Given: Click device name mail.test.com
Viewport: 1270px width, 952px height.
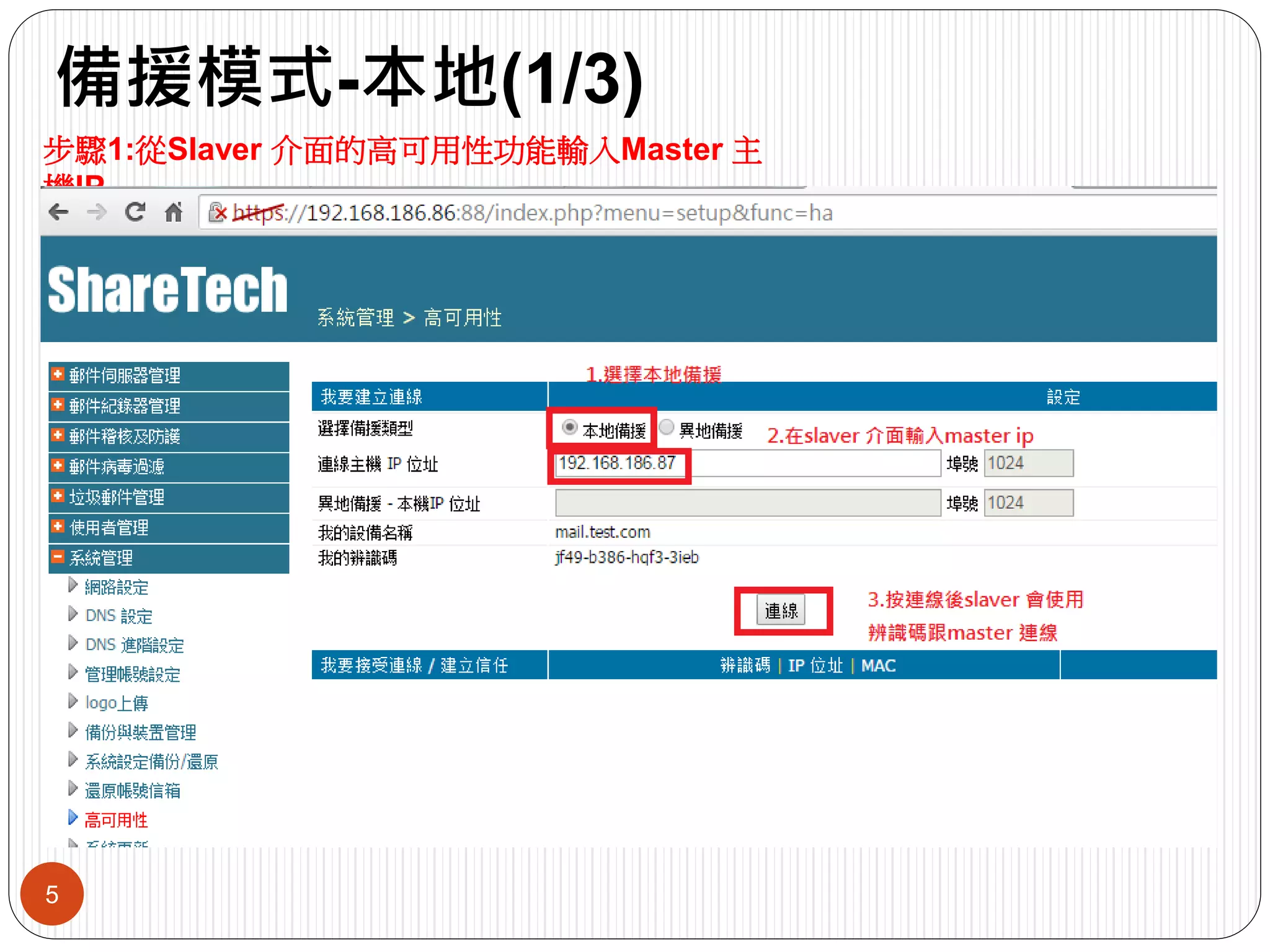Looking at the screenshot, I should pyautogui.click(x=602, y=532).
